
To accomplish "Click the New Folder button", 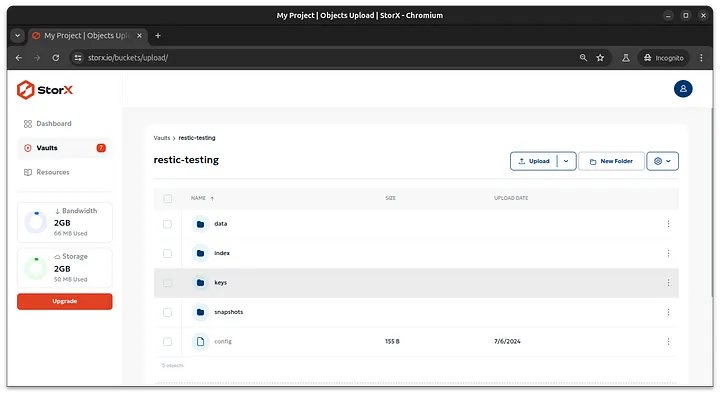I will point(612,161).
